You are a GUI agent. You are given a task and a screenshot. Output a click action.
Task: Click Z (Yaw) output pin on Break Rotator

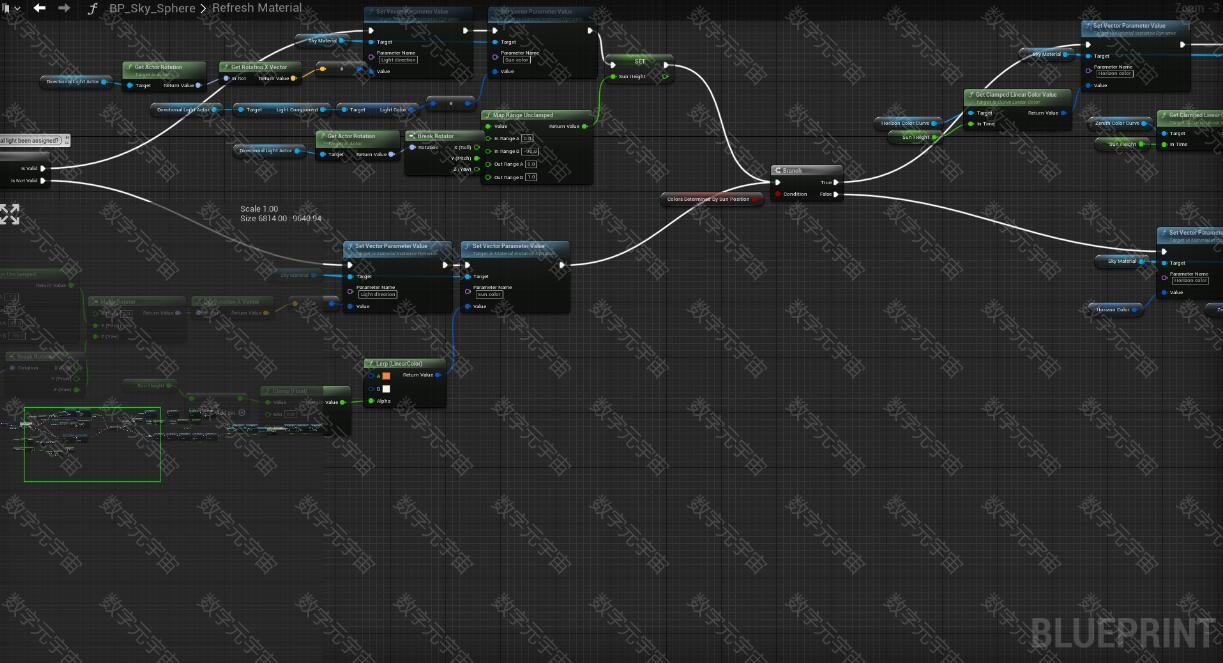click(476, 169)
